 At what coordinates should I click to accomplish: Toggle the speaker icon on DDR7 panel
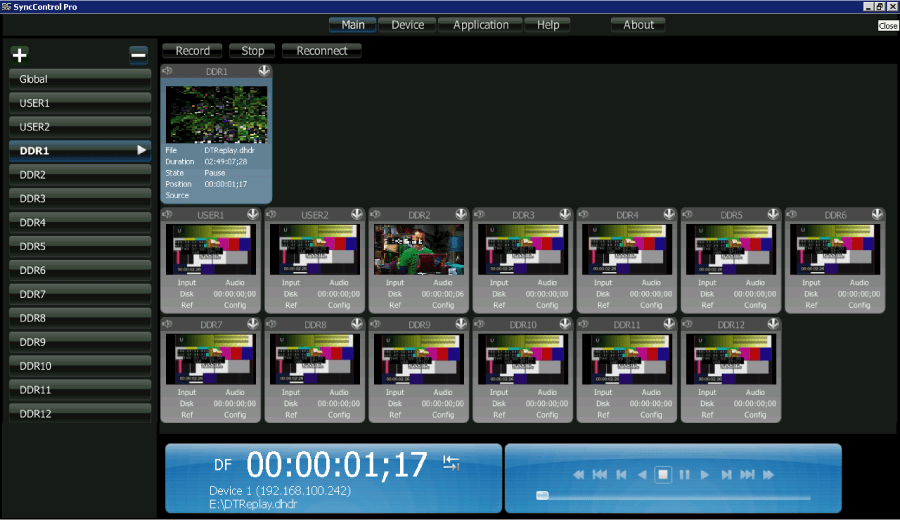click(x=167, y=324)
